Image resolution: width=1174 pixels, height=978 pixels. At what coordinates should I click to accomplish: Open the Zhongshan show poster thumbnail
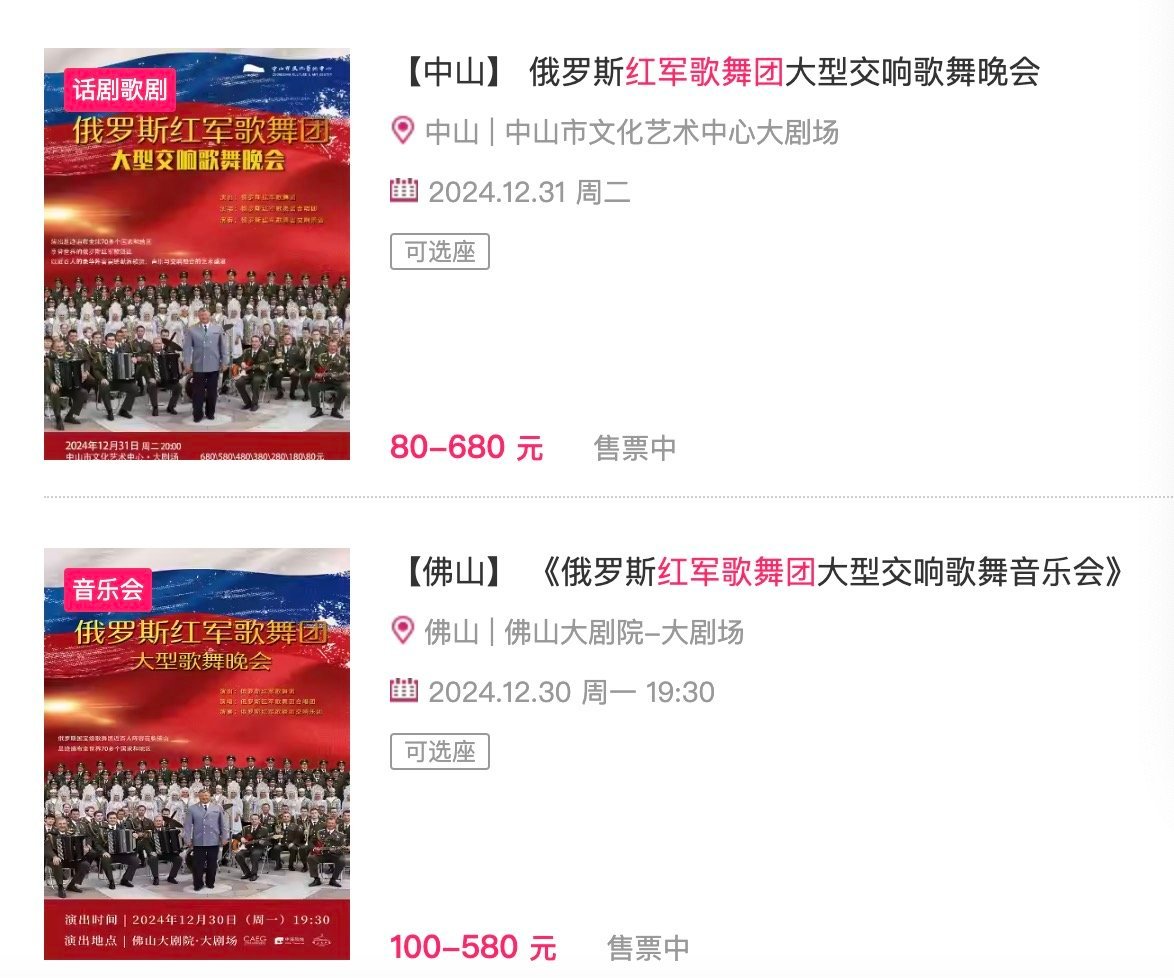[197, 254]
